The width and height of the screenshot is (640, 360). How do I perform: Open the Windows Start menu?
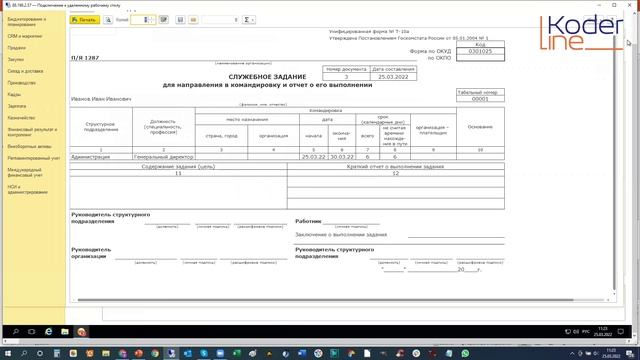tap(7, 353)
